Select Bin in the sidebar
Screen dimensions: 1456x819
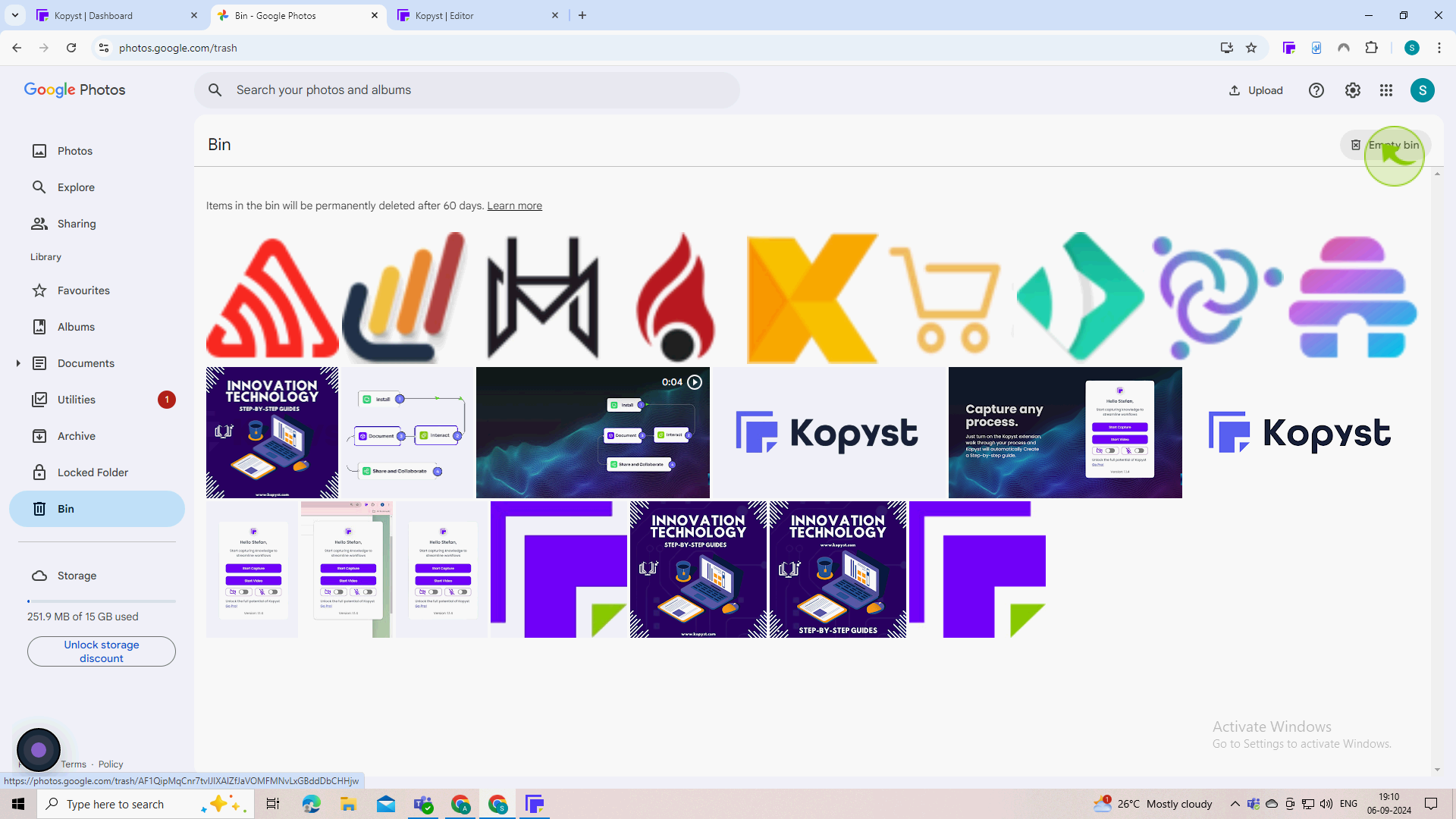pyautogui.click(x=97, y=509)
